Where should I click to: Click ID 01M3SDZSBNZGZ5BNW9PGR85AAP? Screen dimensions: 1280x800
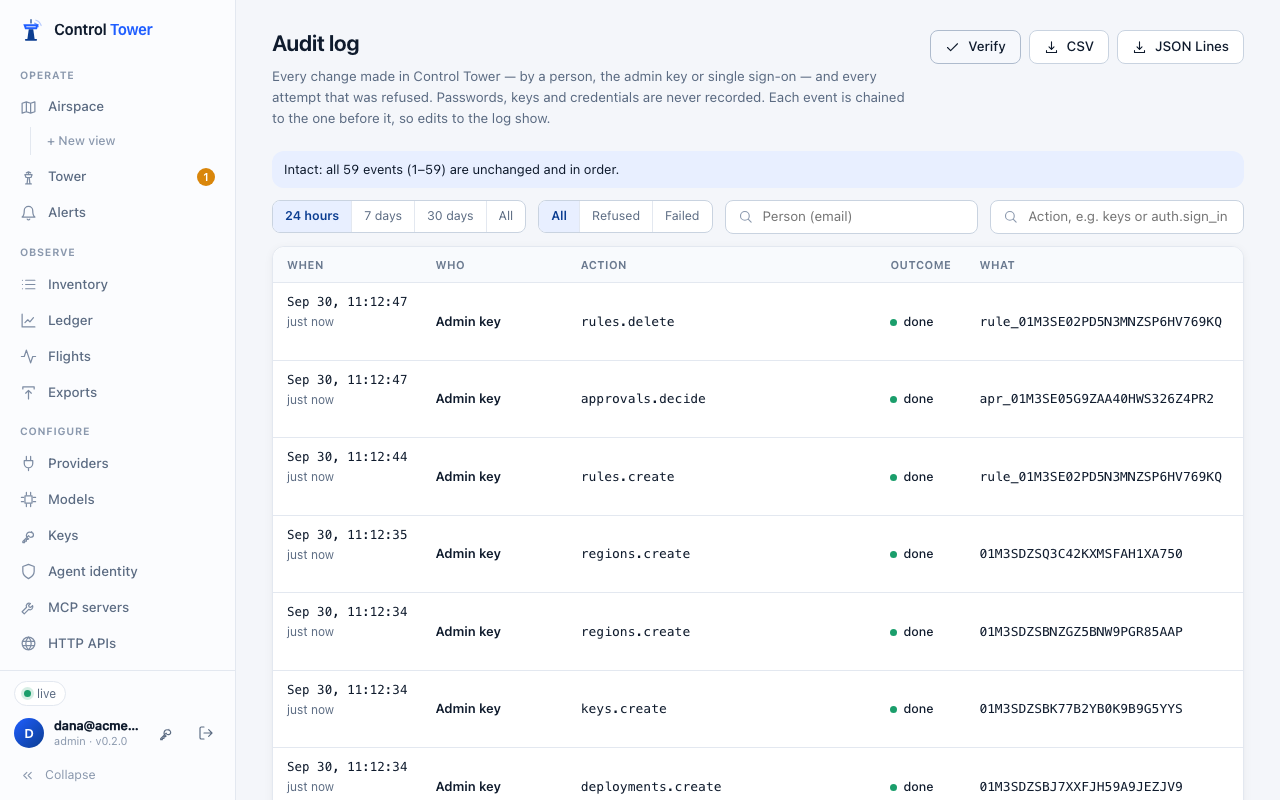1081,632
